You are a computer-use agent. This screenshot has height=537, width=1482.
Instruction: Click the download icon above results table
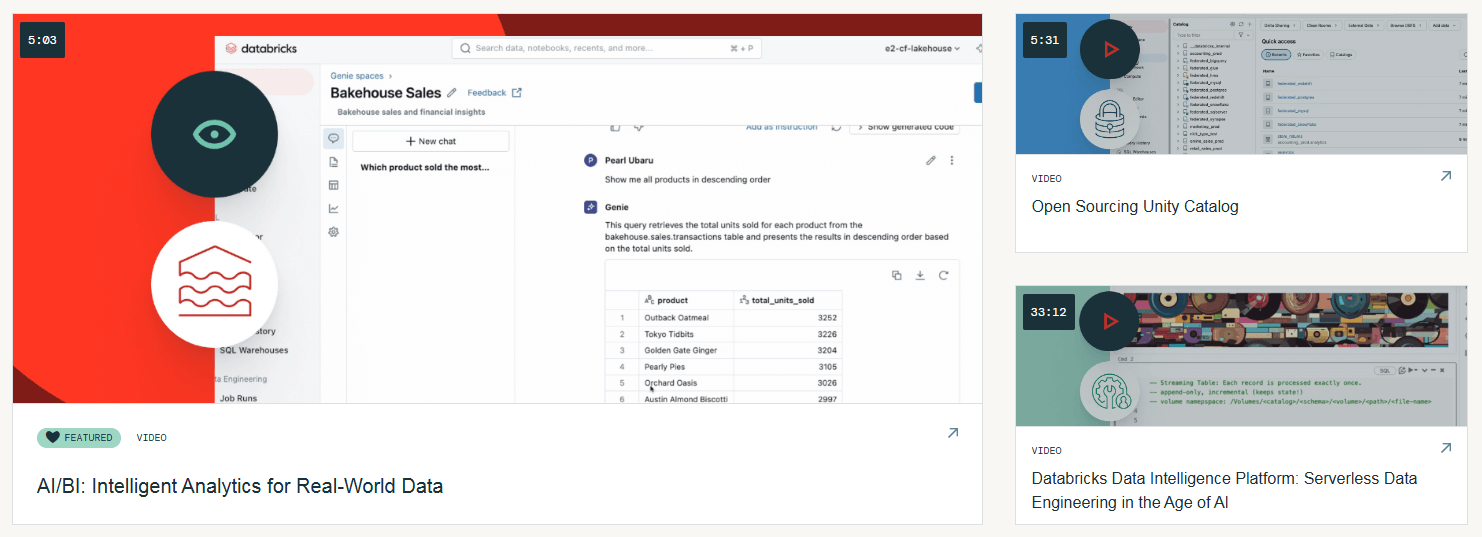pyautogui.click(x=920, y=275)
